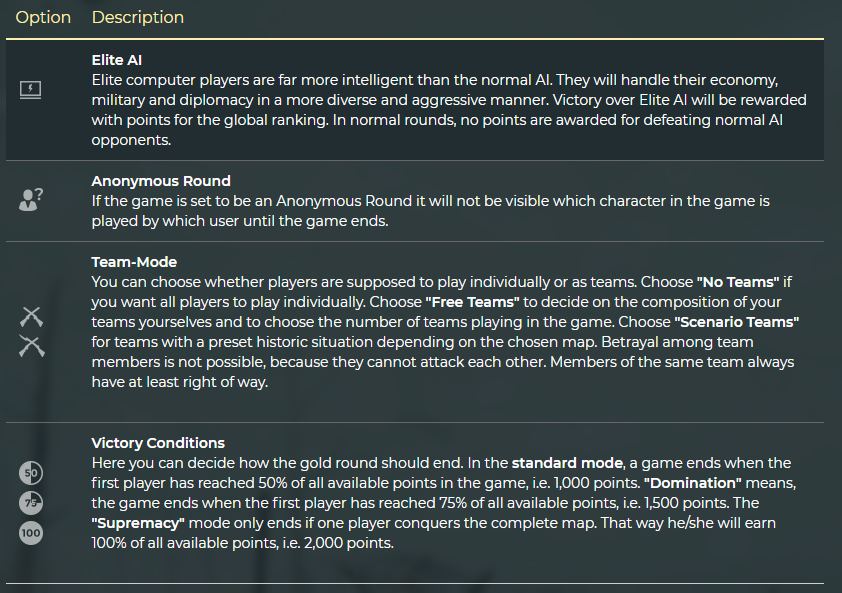The image size is (842, 593).
Task: Click the Option column header
Action: 43,18
